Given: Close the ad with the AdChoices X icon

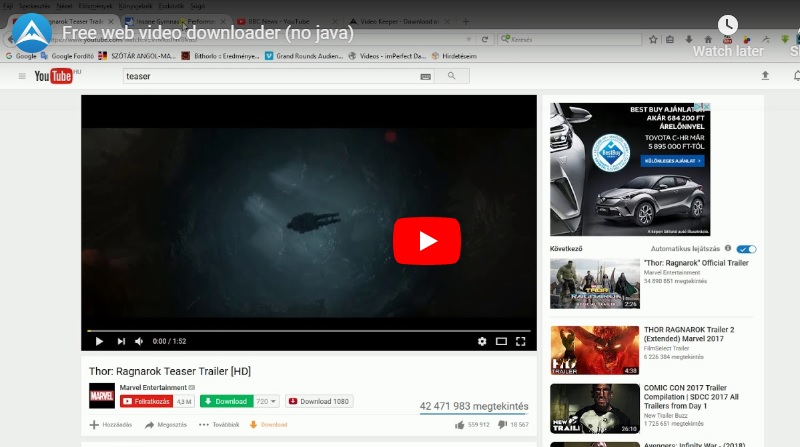Looking at the screenshot, I should tap(706, 107).
